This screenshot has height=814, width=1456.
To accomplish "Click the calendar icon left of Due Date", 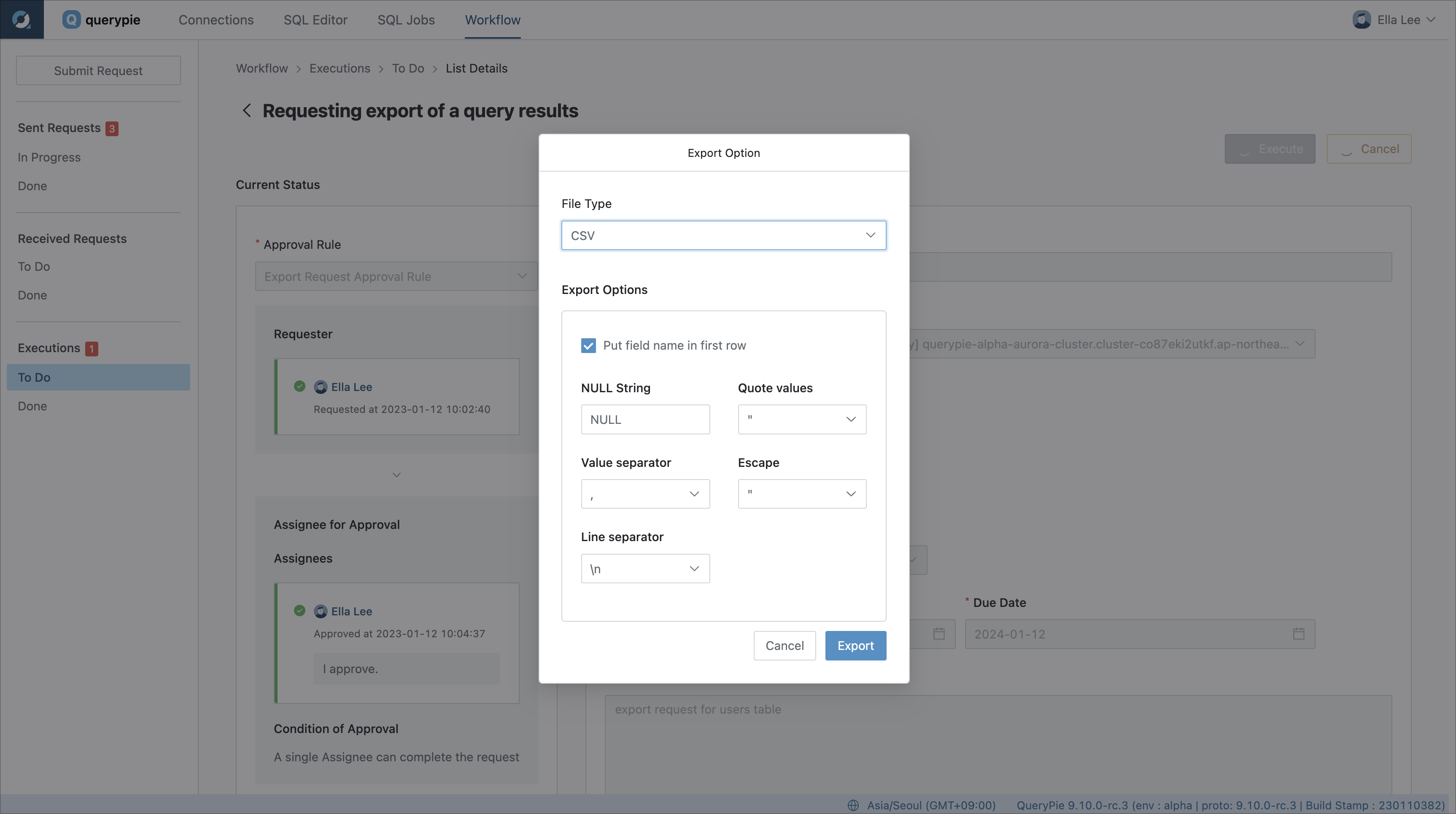I will pyautogui.click(x=939, y=634).
